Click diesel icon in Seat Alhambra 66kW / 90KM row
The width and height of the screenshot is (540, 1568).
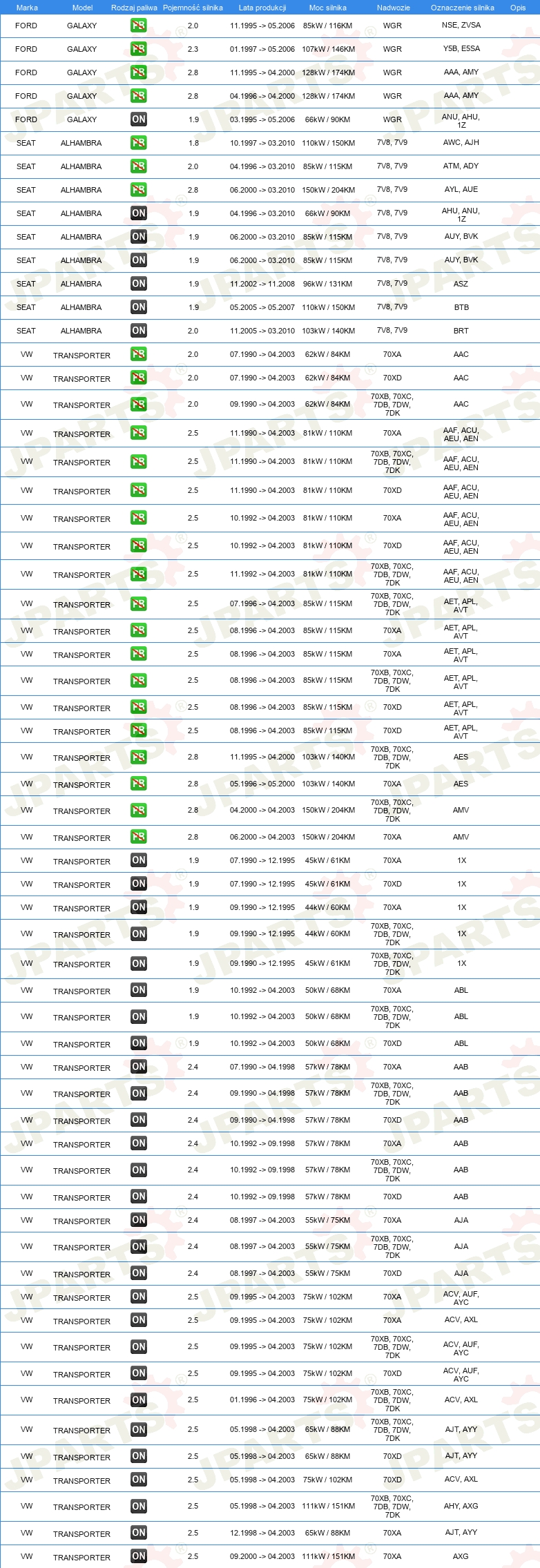138,213
